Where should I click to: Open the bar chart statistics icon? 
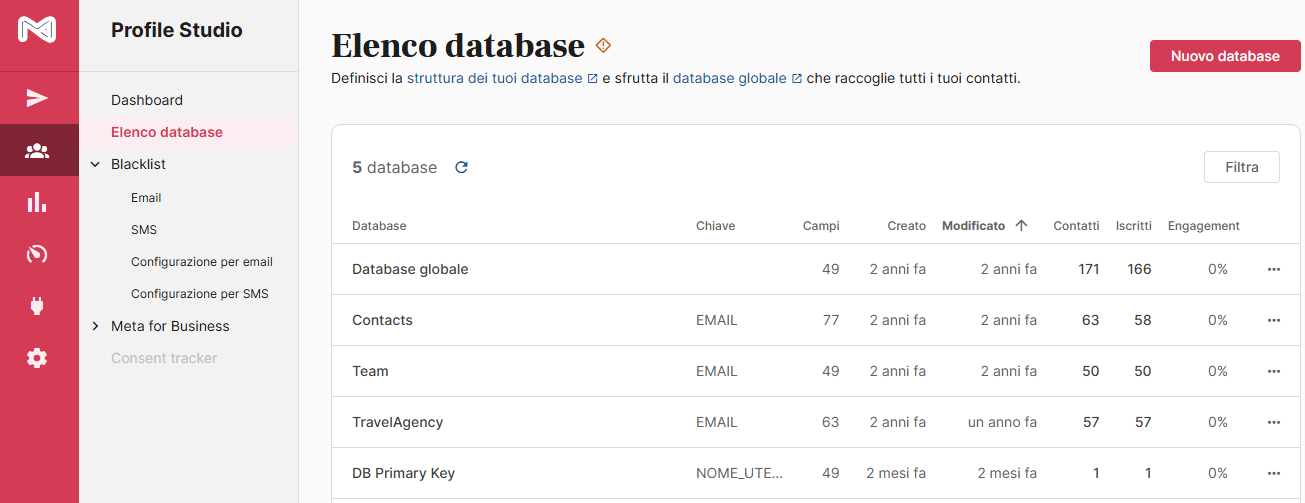pyautogui.click(x=38, y=203)
